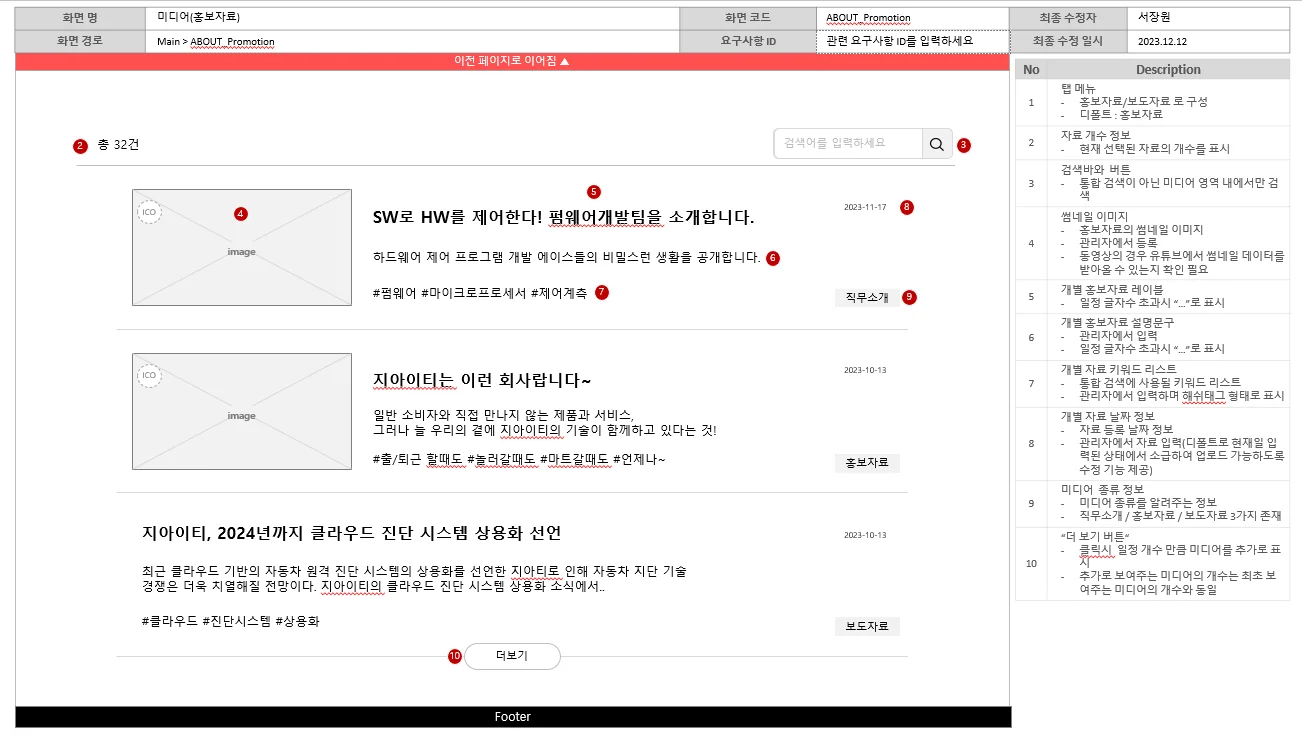This screenshot has height=736, width=1302.
Task: Click the 미디어(홍보자료) screen name cell
Action: tap(413, 18)
